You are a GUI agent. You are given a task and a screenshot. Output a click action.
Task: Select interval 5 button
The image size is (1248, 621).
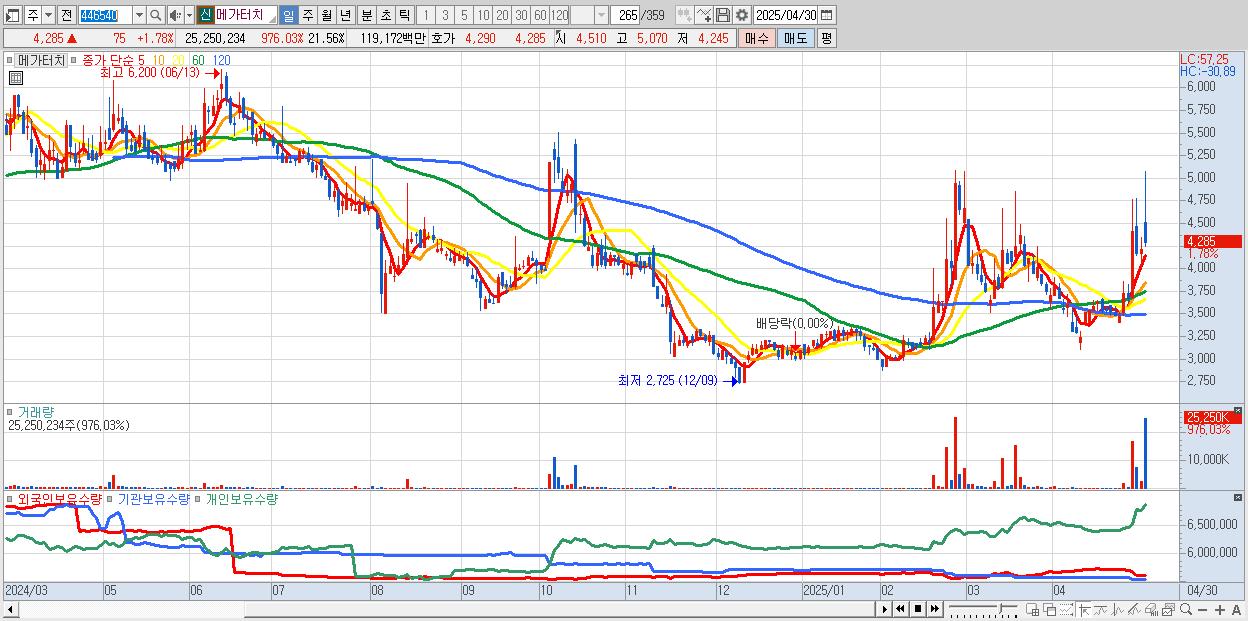click(x=464, y=15)
